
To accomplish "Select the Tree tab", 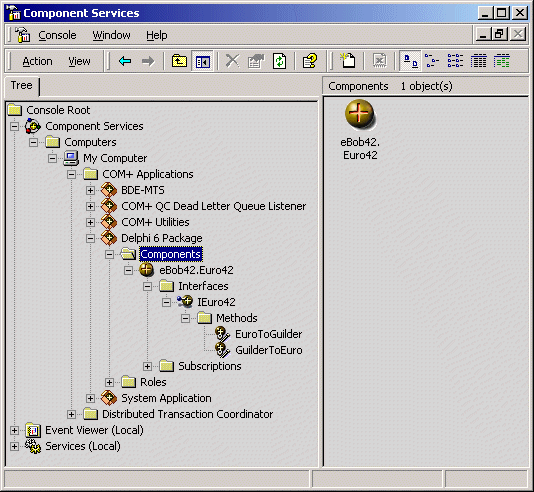I will point(21,85).
